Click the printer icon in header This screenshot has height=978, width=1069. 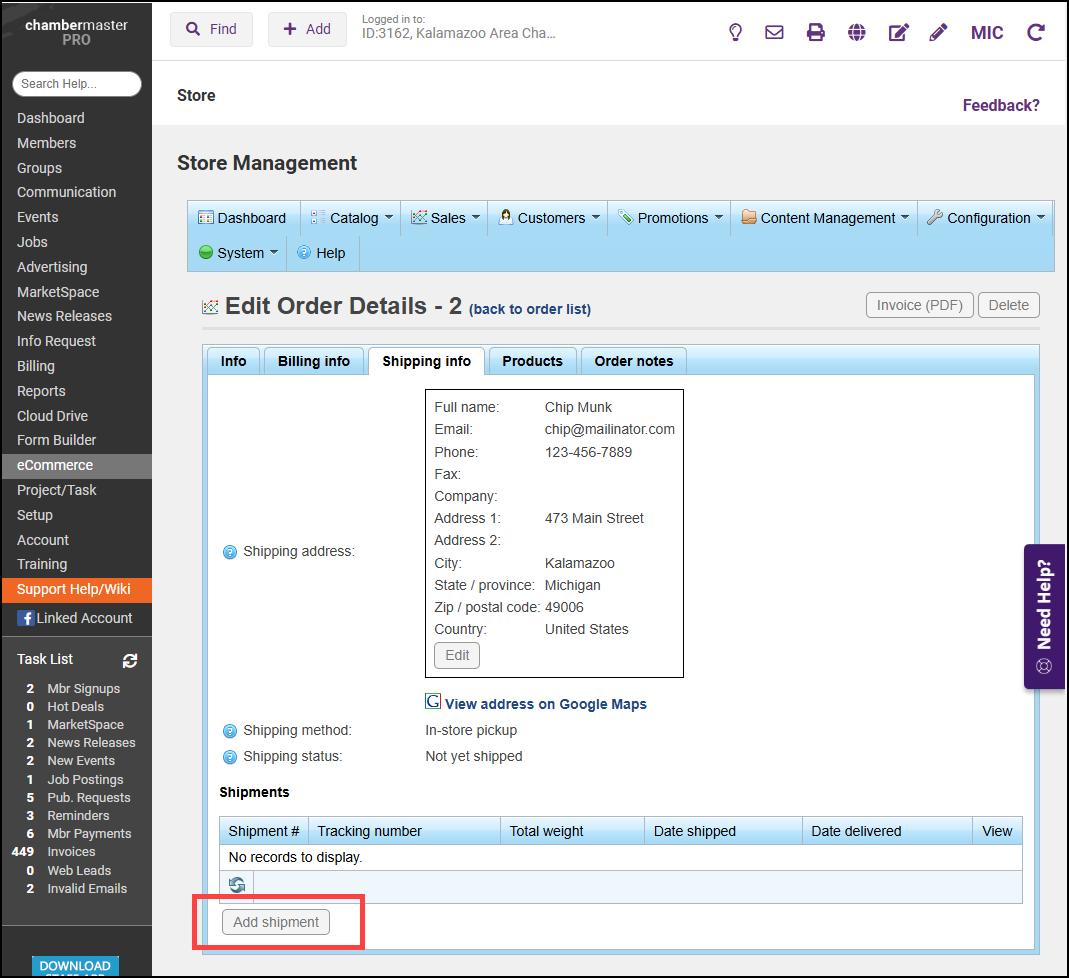tap(816, 32)
